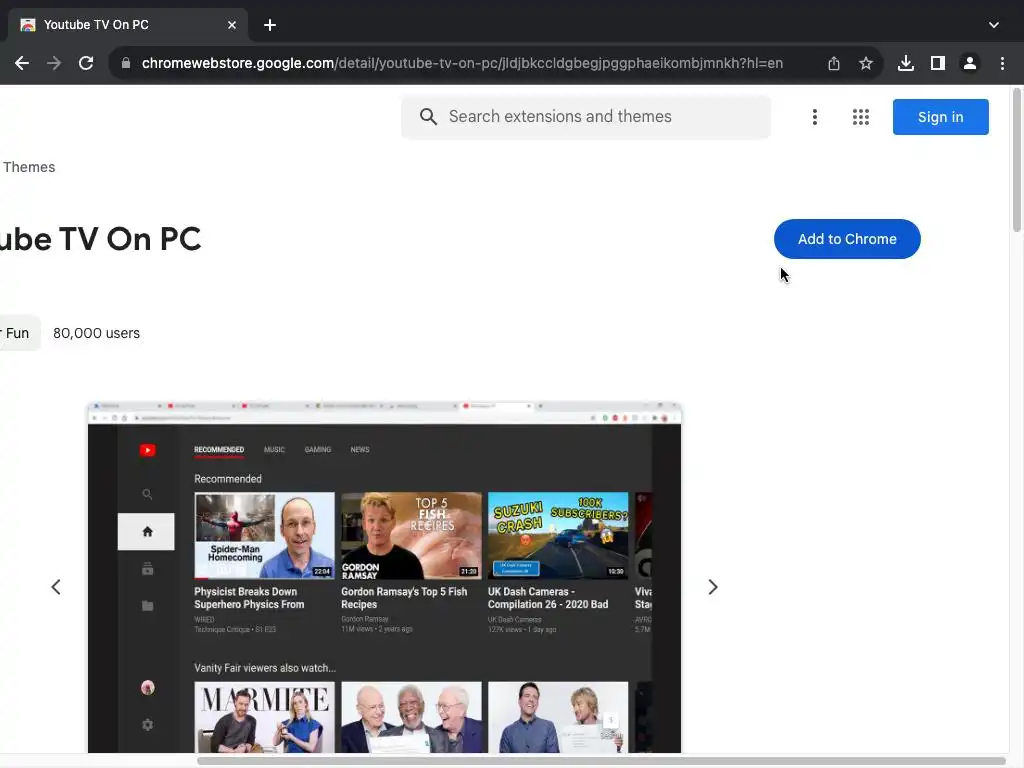The width and height of the screenshot is (1024, 768).
Task: View site security lock info
Action: click(x=126, y=63)
